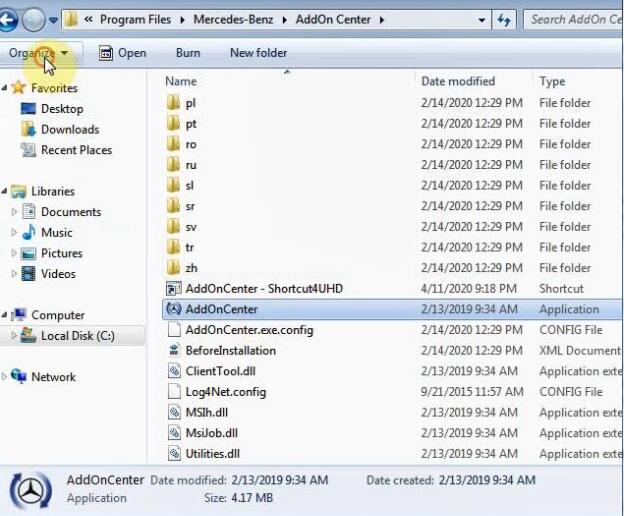The width and height of the screenshot is (624, 516).
Task: Select Pictures library
Action: (62, 253)
